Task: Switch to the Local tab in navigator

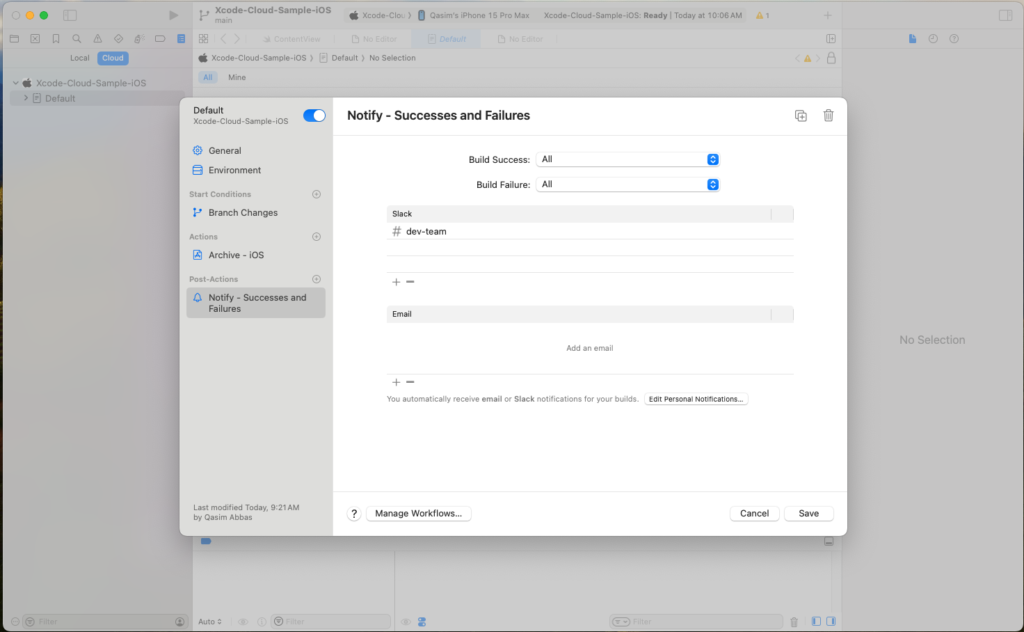Action: (80, 58)
